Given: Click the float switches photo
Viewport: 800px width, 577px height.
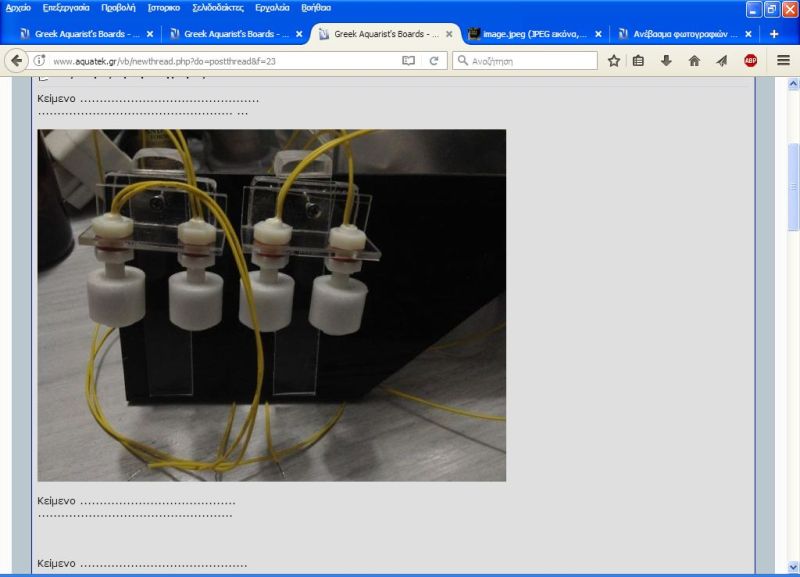Looking at the screenshot, I should tap(271, 305).
